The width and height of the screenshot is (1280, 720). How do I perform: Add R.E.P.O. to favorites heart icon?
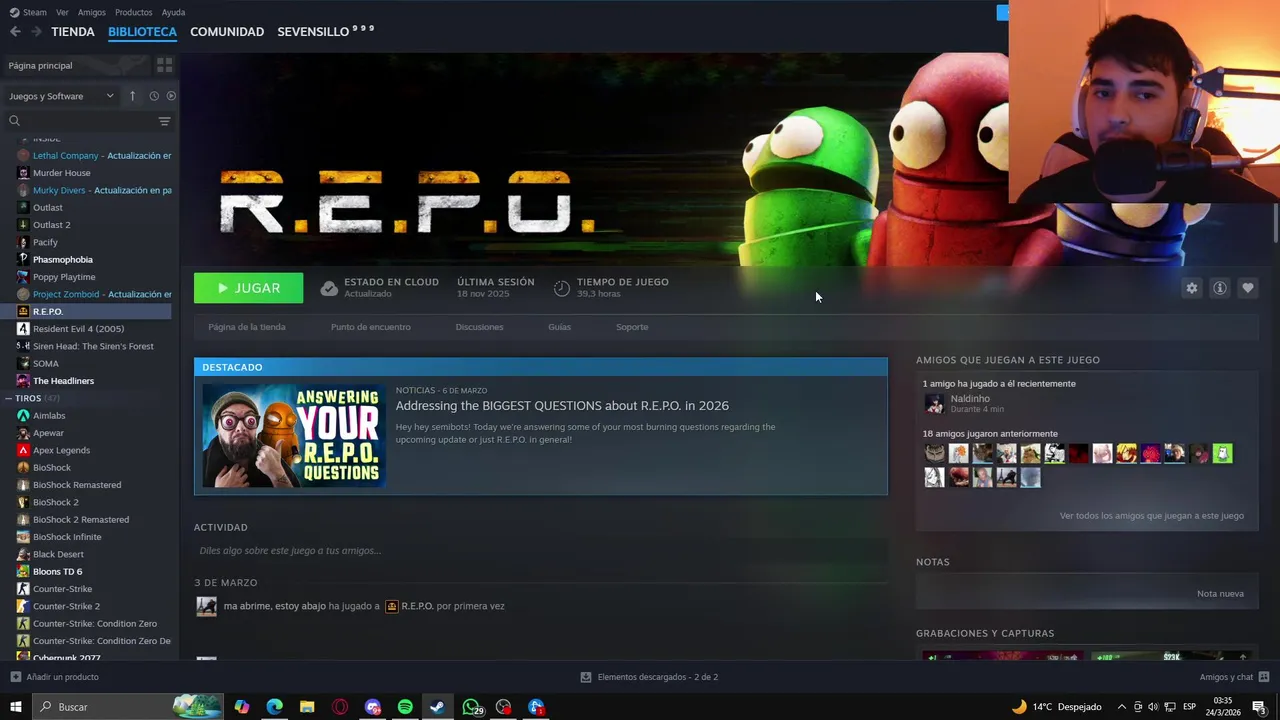(1248, 288)
